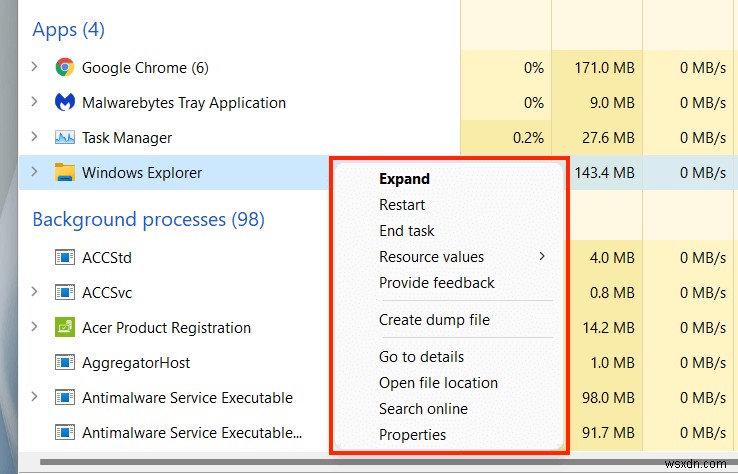This screenshot has height=474, width=738.
Task: Click the Task Manager graph icon
Action: (x=64, y=137)
